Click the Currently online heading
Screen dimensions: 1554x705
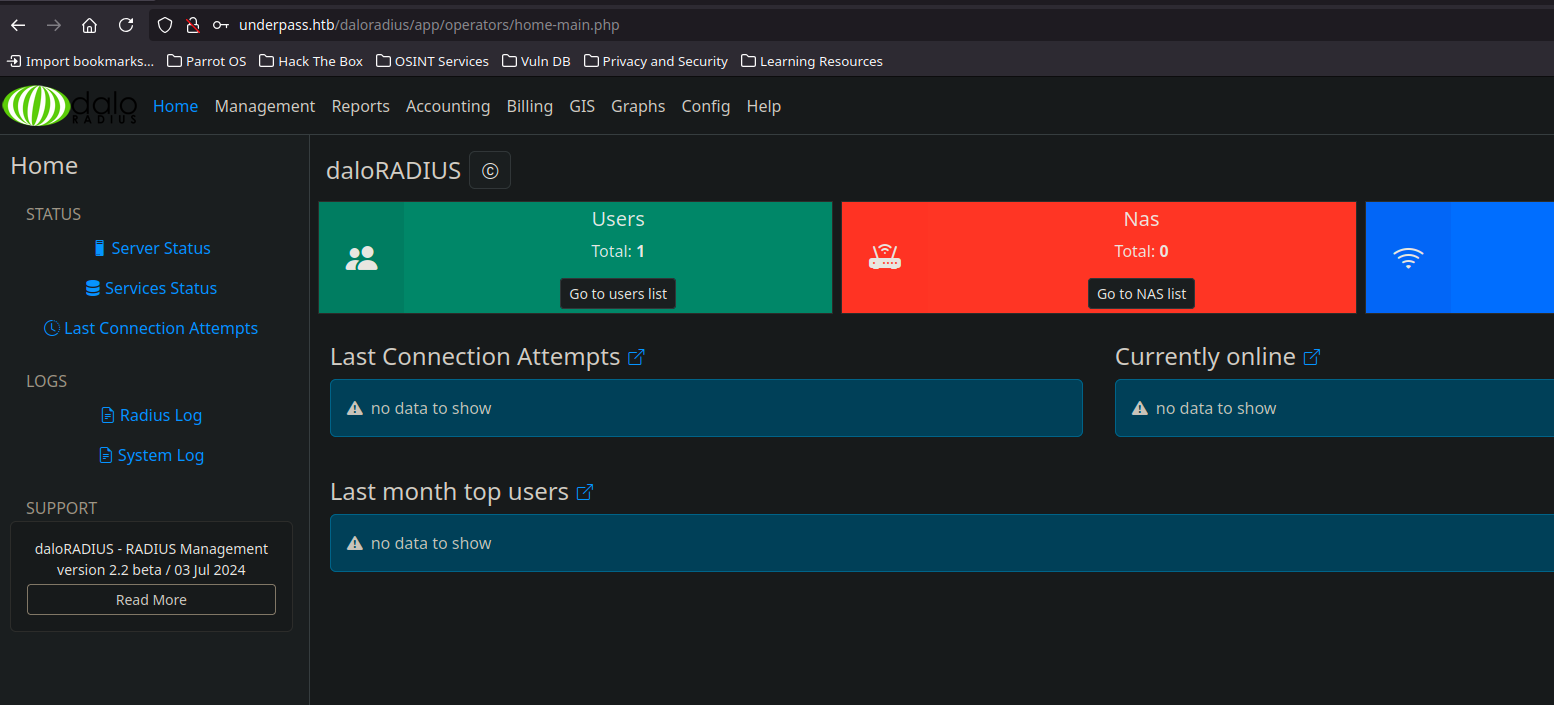[1205, 357]
